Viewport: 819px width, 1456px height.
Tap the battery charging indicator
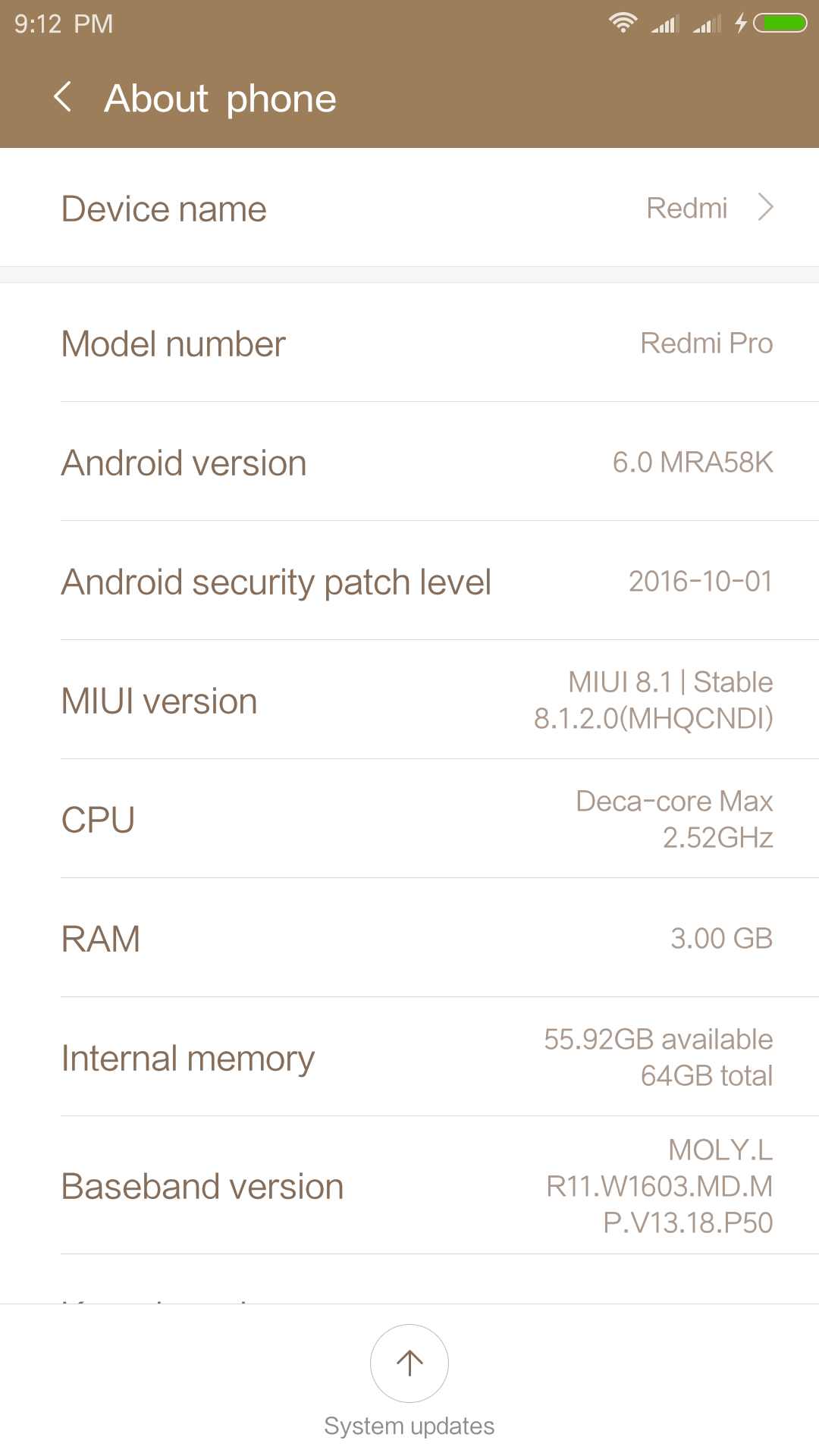[x=781, y=24]
